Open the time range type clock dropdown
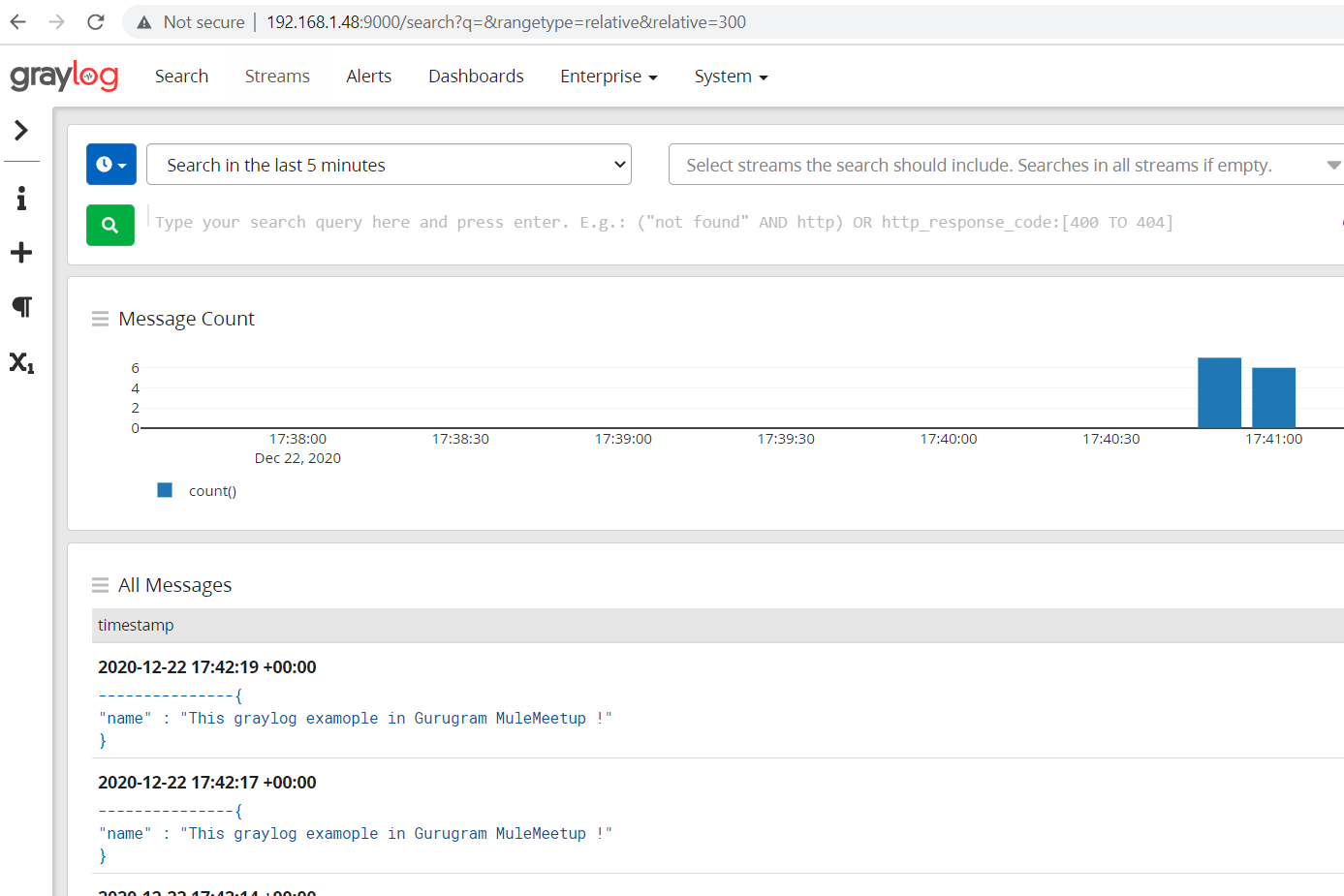This screenshot has width=1344, height=896. [111, 165]
